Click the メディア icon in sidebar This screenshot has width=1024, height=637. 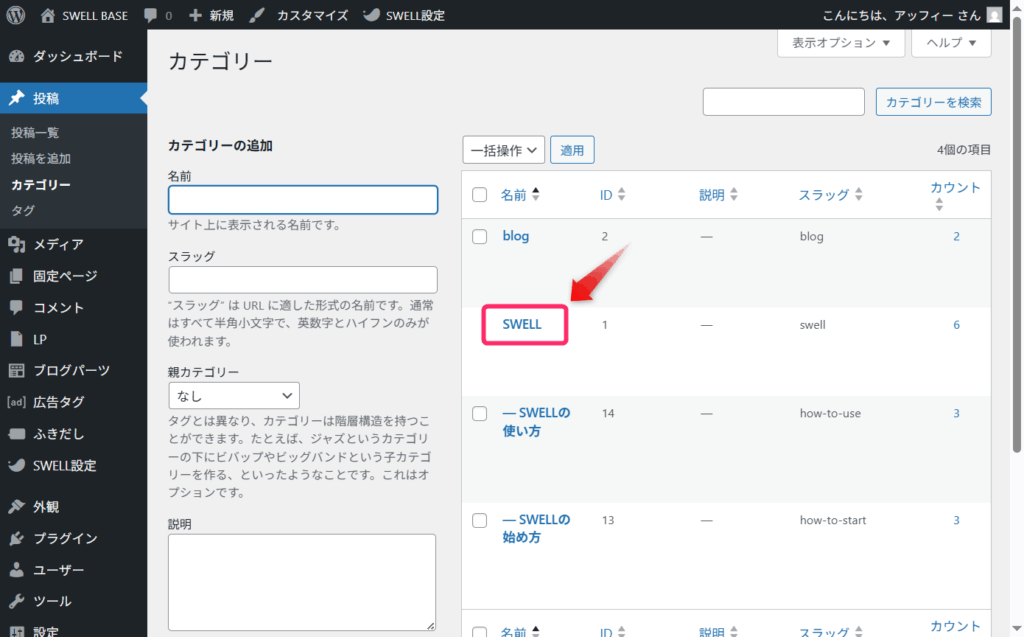(x=16, y=244)
